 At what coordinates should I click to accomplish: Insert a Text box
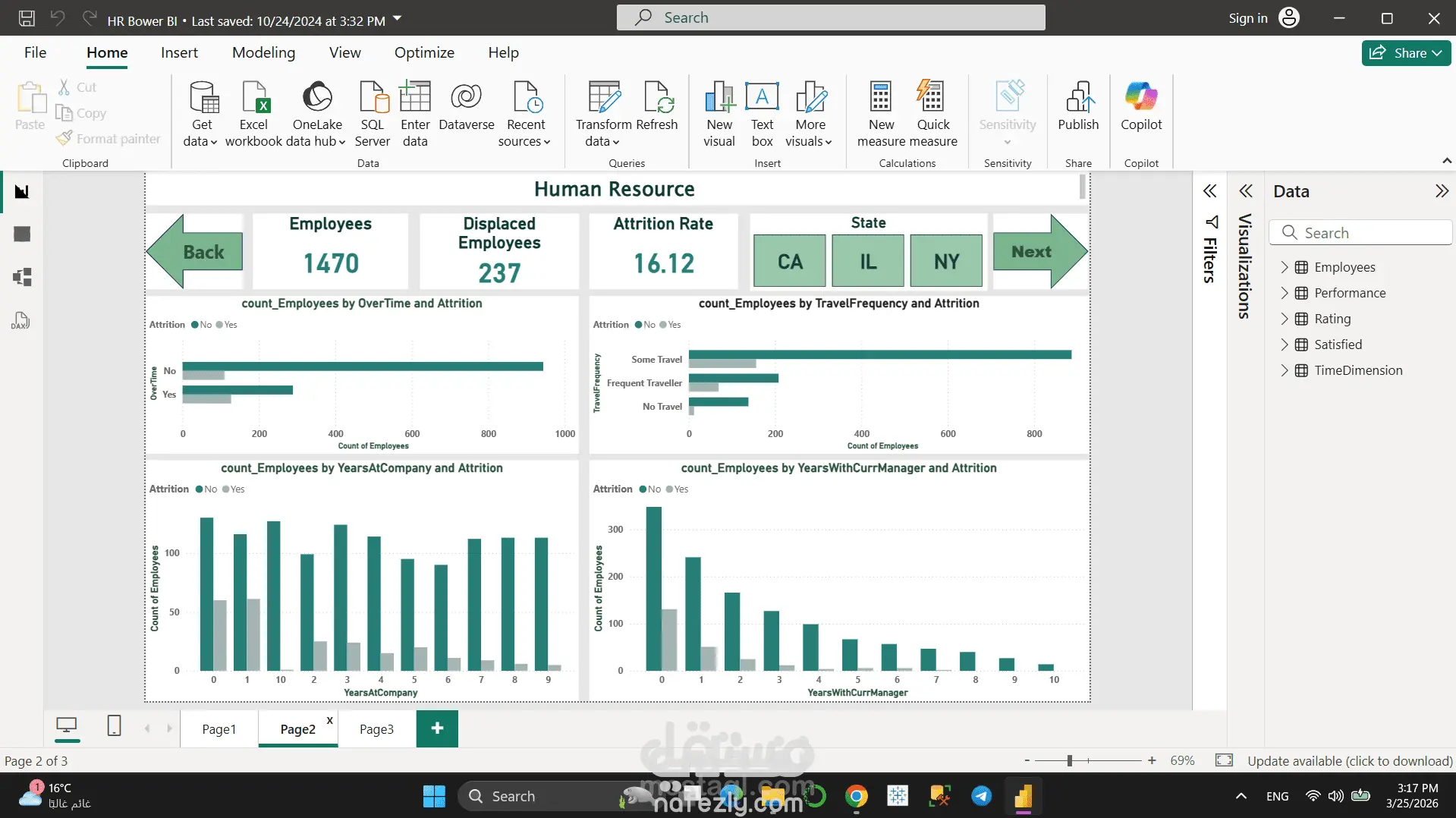tap(763, 114)
